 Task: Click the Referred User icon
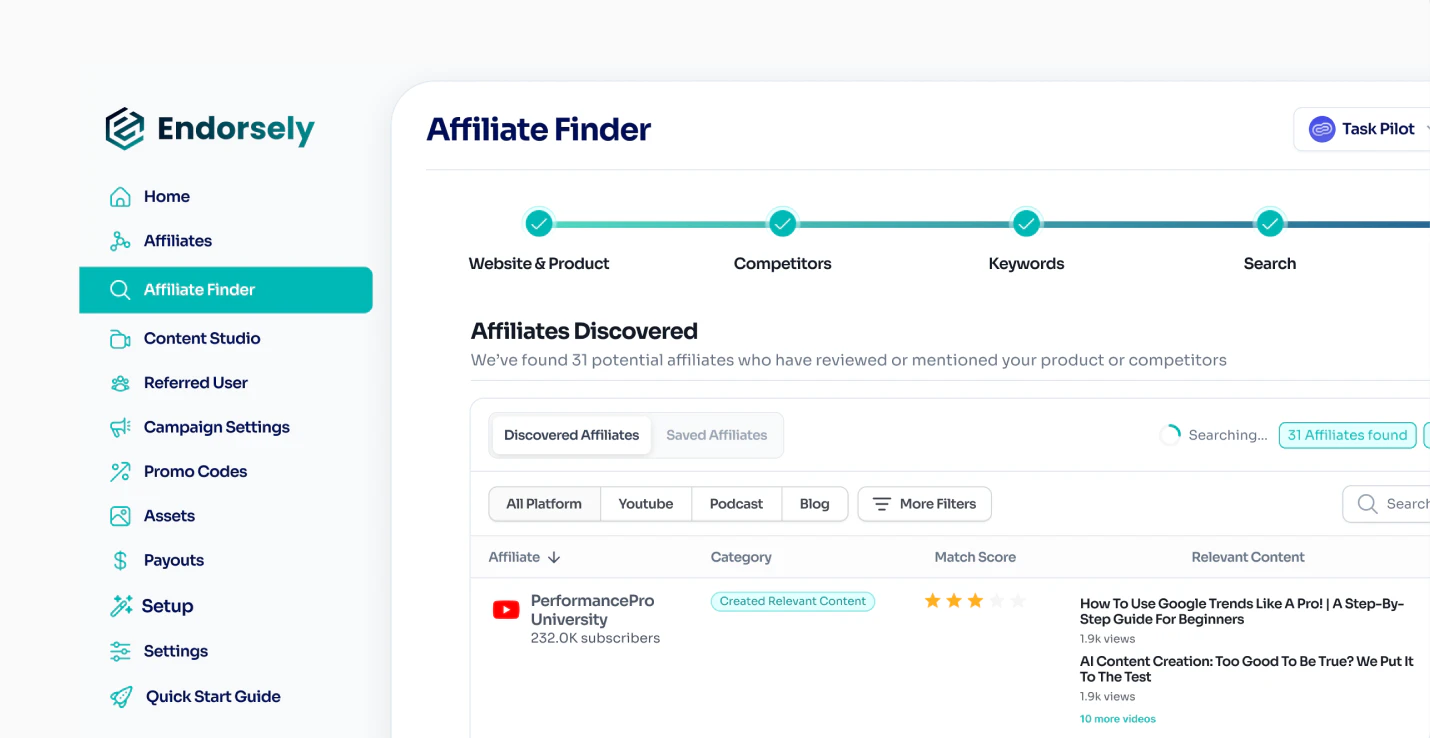pos(119,382)
